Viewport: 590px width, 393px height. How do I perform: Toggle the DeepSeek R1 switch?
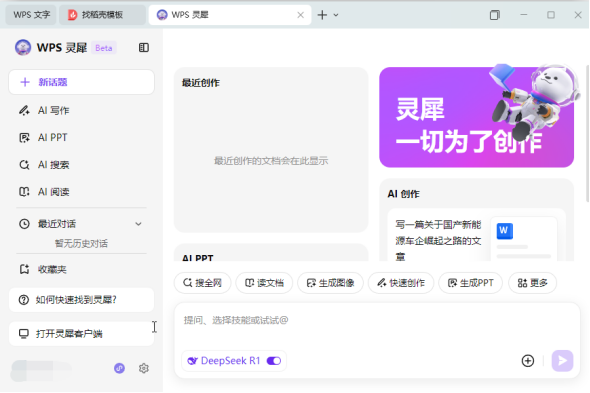point(274,361)
